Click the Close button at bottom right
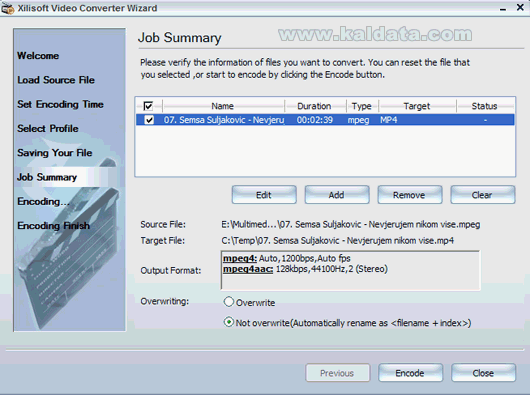This screenshot has height=395, width=530. coord(483,373)
